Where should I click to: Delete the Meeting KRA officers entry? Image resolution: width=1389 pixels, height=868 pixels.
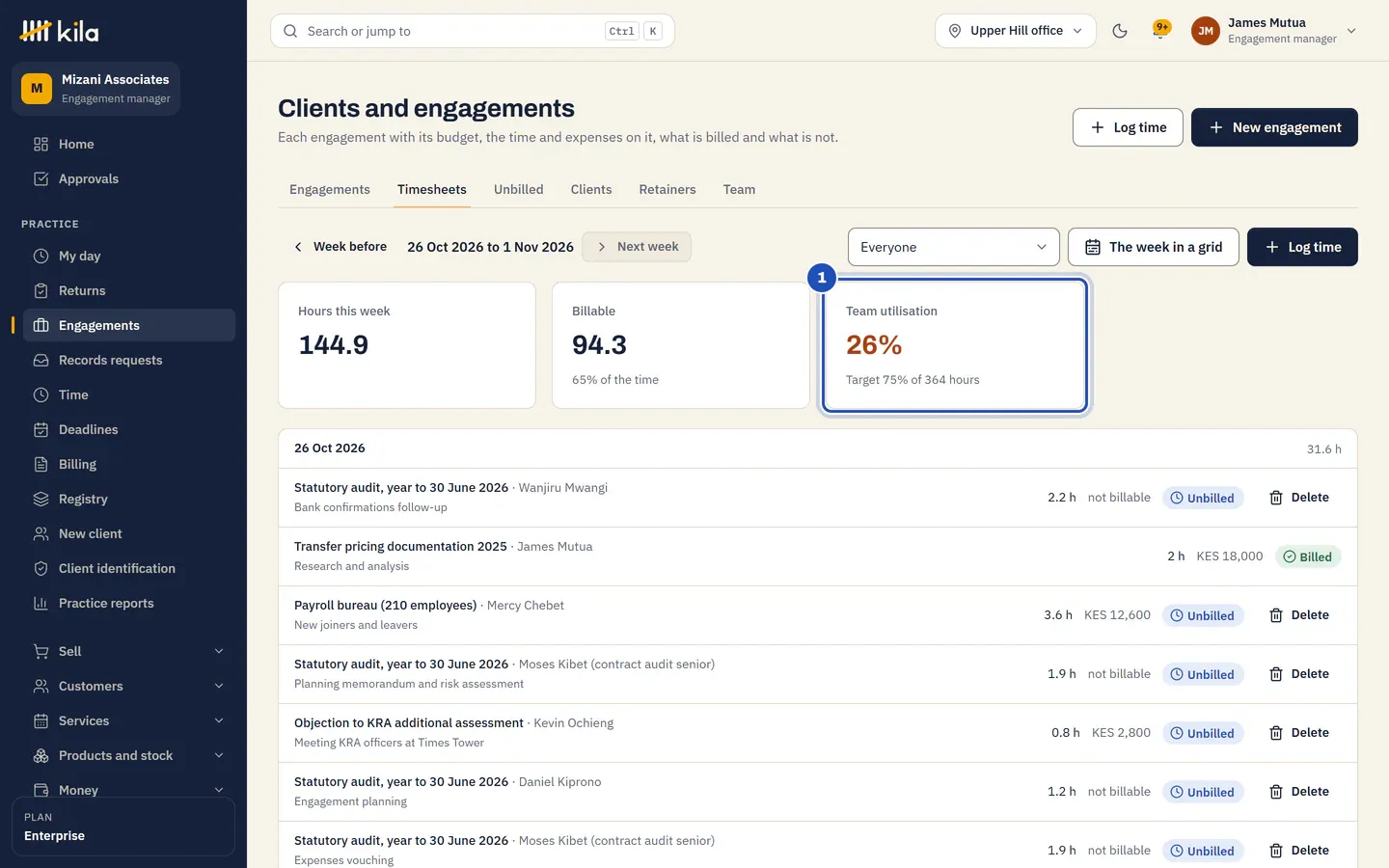tap(1298, 733)
